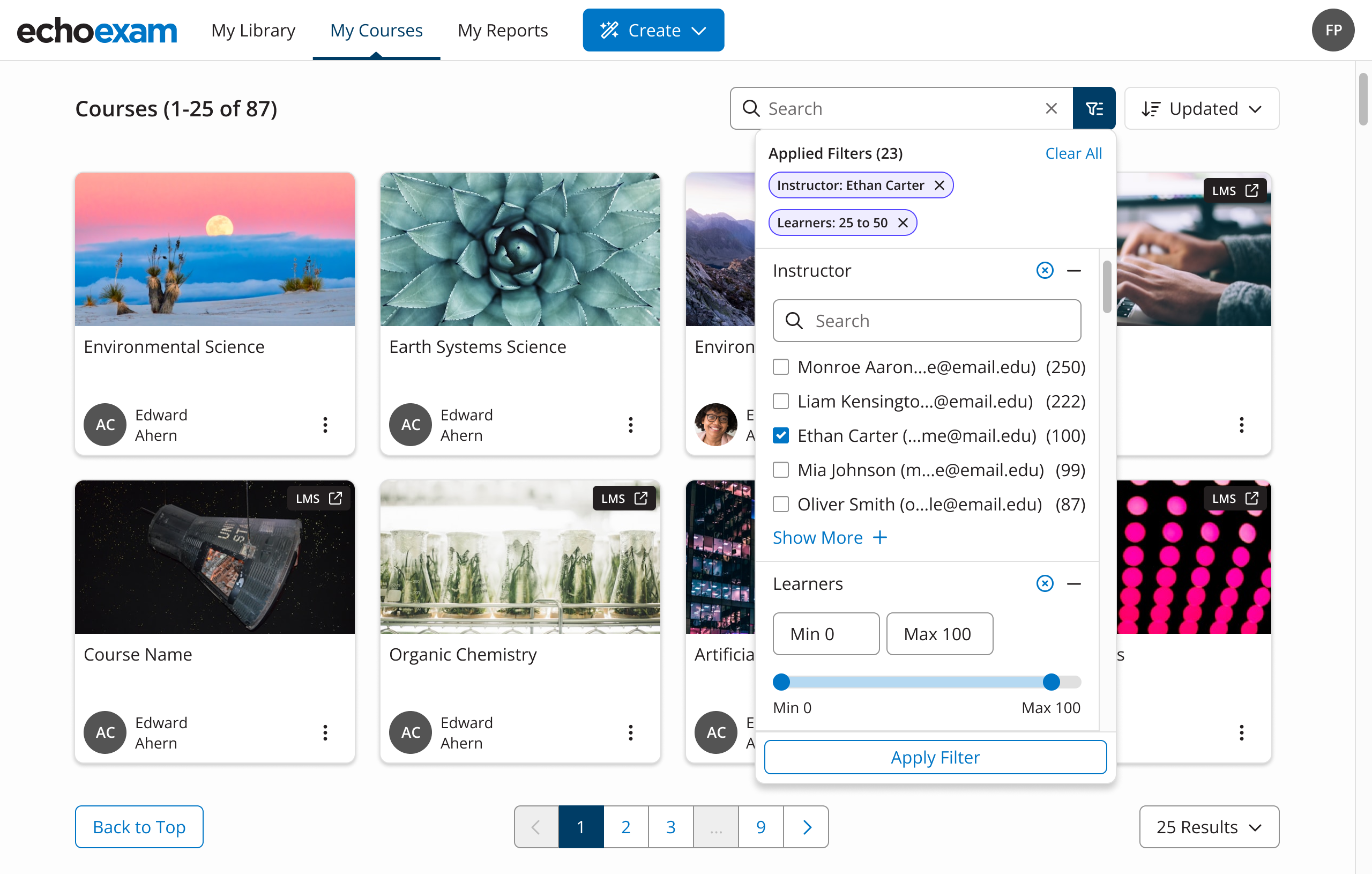Viewport: 1372px width, 874px height.
Task: Check Monroe Aaron in the instructor list
Action: click(780, 367)
